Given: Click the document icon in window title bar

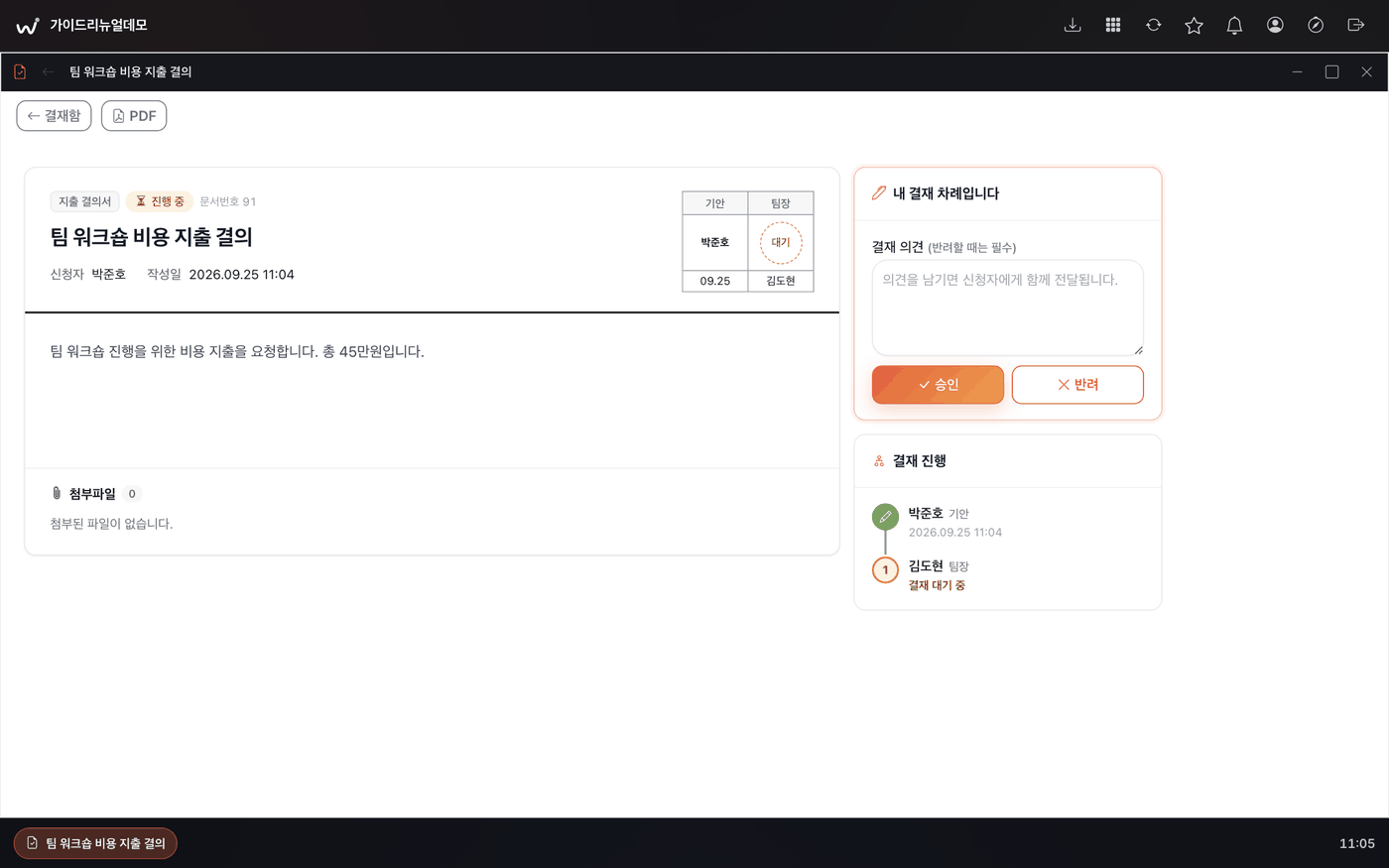Looking at the screenshot, I should pyautogui.click(x=20, y=71).
